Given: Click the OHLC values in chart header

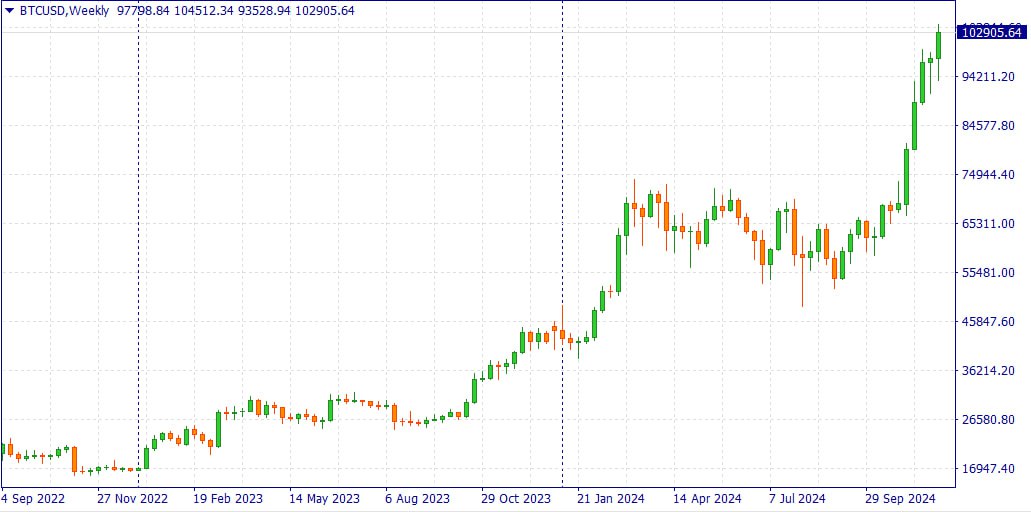Looking at the screenshot, I should [235, 11].
